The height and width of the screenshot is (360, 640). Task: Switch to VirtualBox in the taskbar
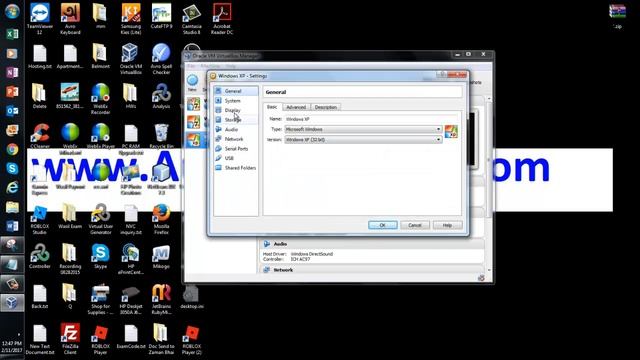12,302
